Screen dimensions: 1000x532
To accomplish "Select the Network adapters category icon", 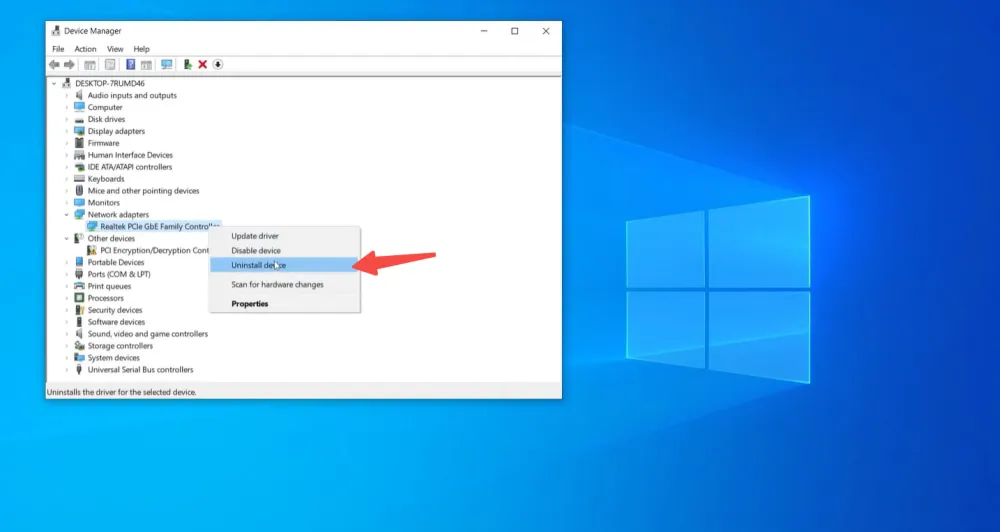I will point(79,214).
